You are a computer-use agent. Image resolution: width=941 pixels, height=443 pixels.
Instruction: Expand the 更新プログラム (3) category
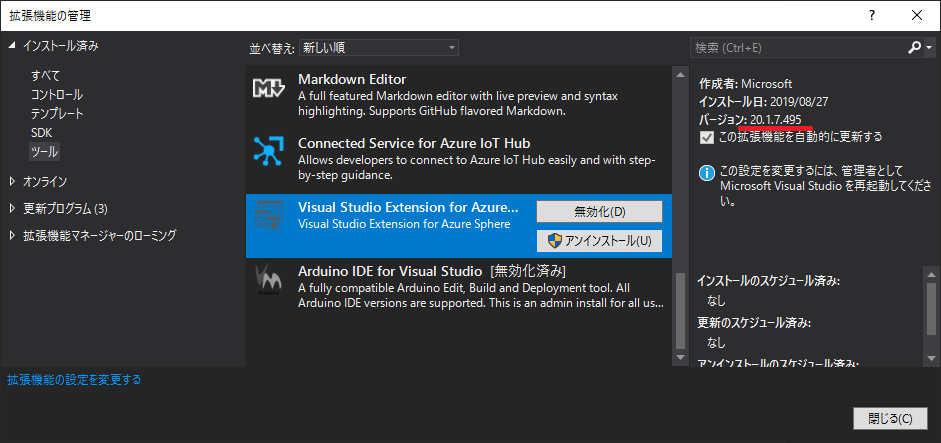click(x=12, y=208)
